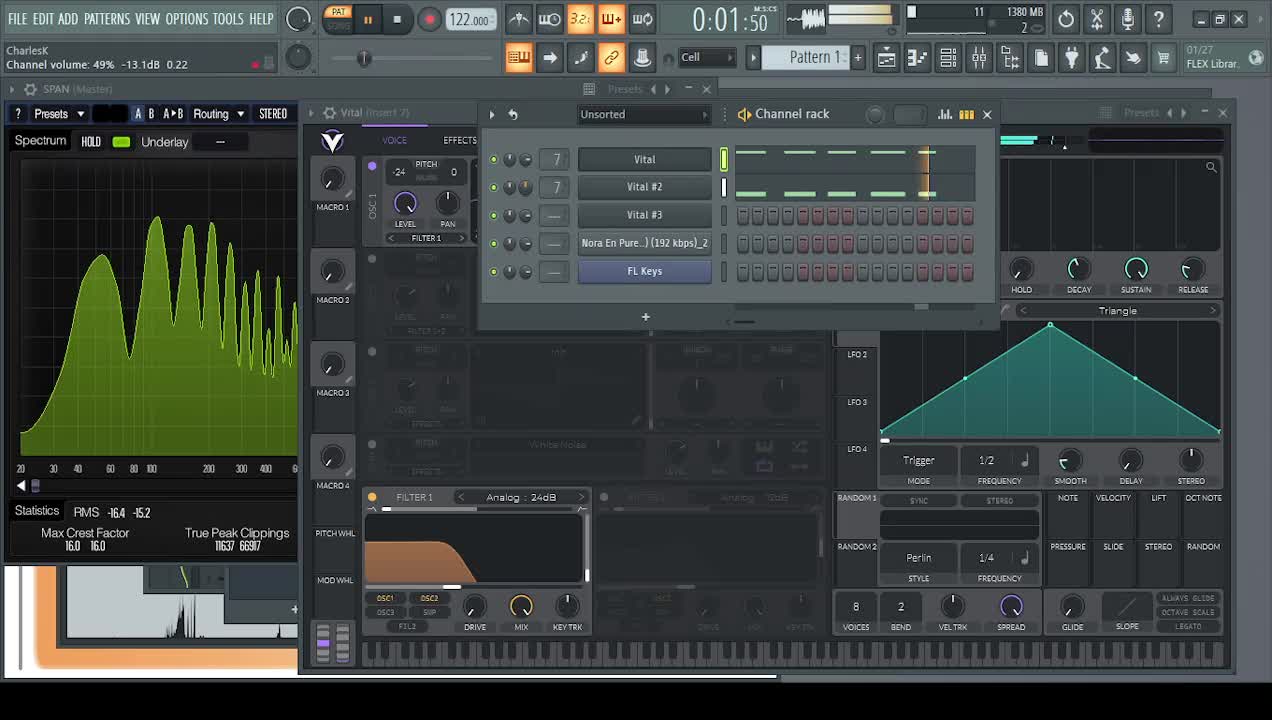This screenshot has width=1272, height=720.
Task: Mute the Vital #2 channel green LED
Action: point(493,187)
